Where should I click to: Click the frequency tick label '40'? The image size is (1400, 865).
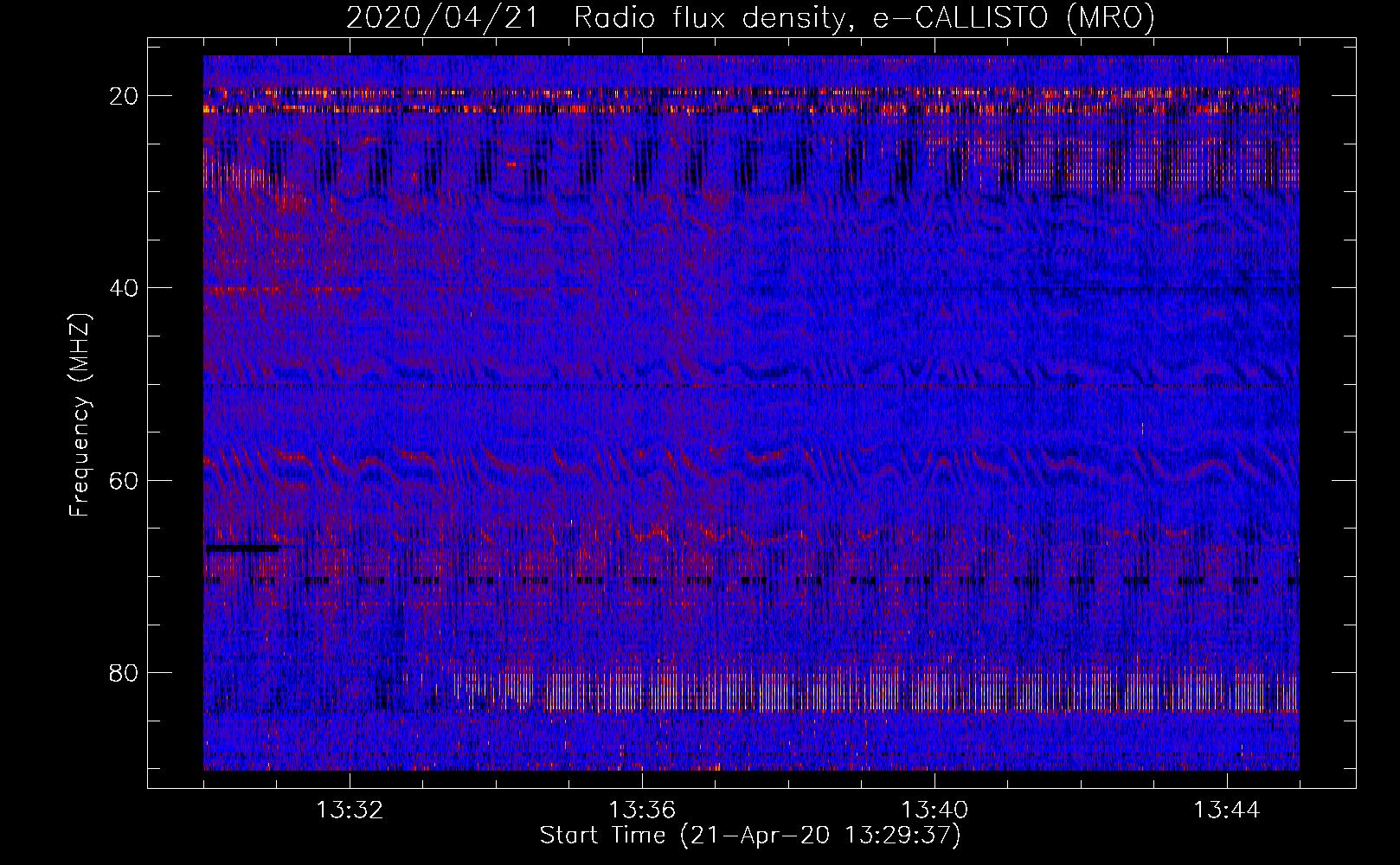[124, 287]
